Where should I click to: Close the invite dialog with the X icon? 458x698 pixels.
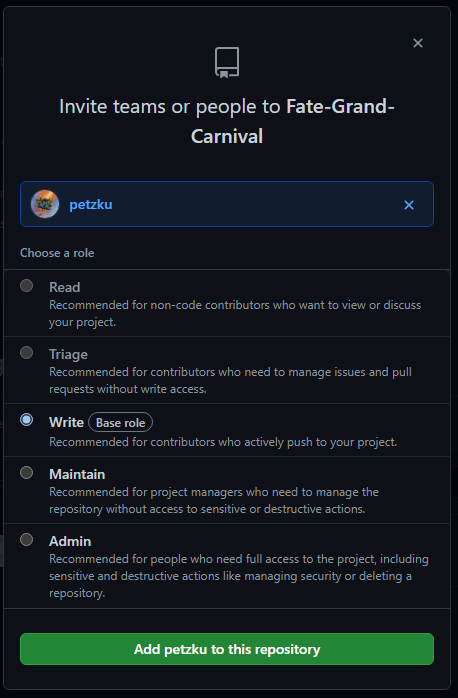pos(417,43)
